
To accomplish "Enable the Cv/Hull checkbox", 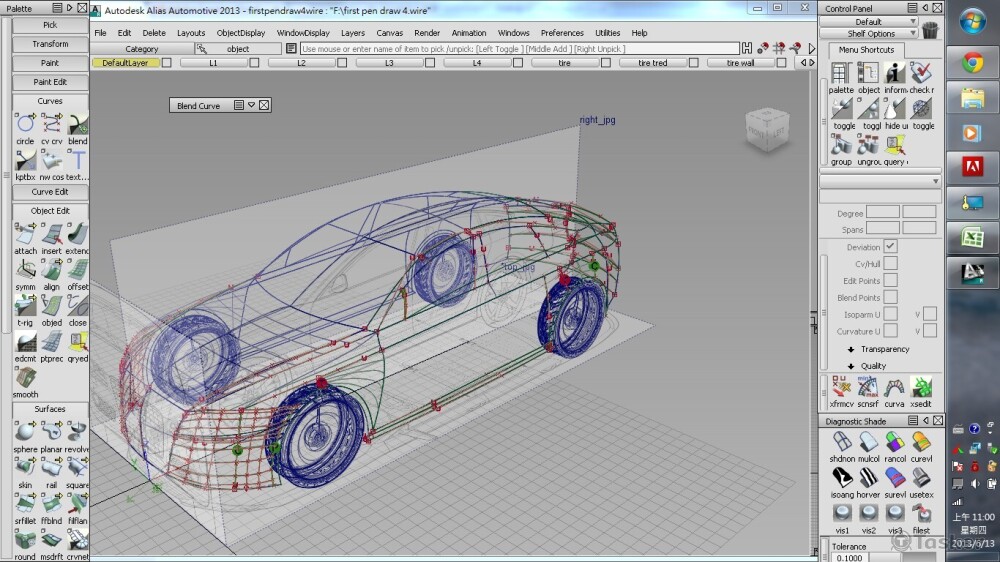I will click(890, 264).
